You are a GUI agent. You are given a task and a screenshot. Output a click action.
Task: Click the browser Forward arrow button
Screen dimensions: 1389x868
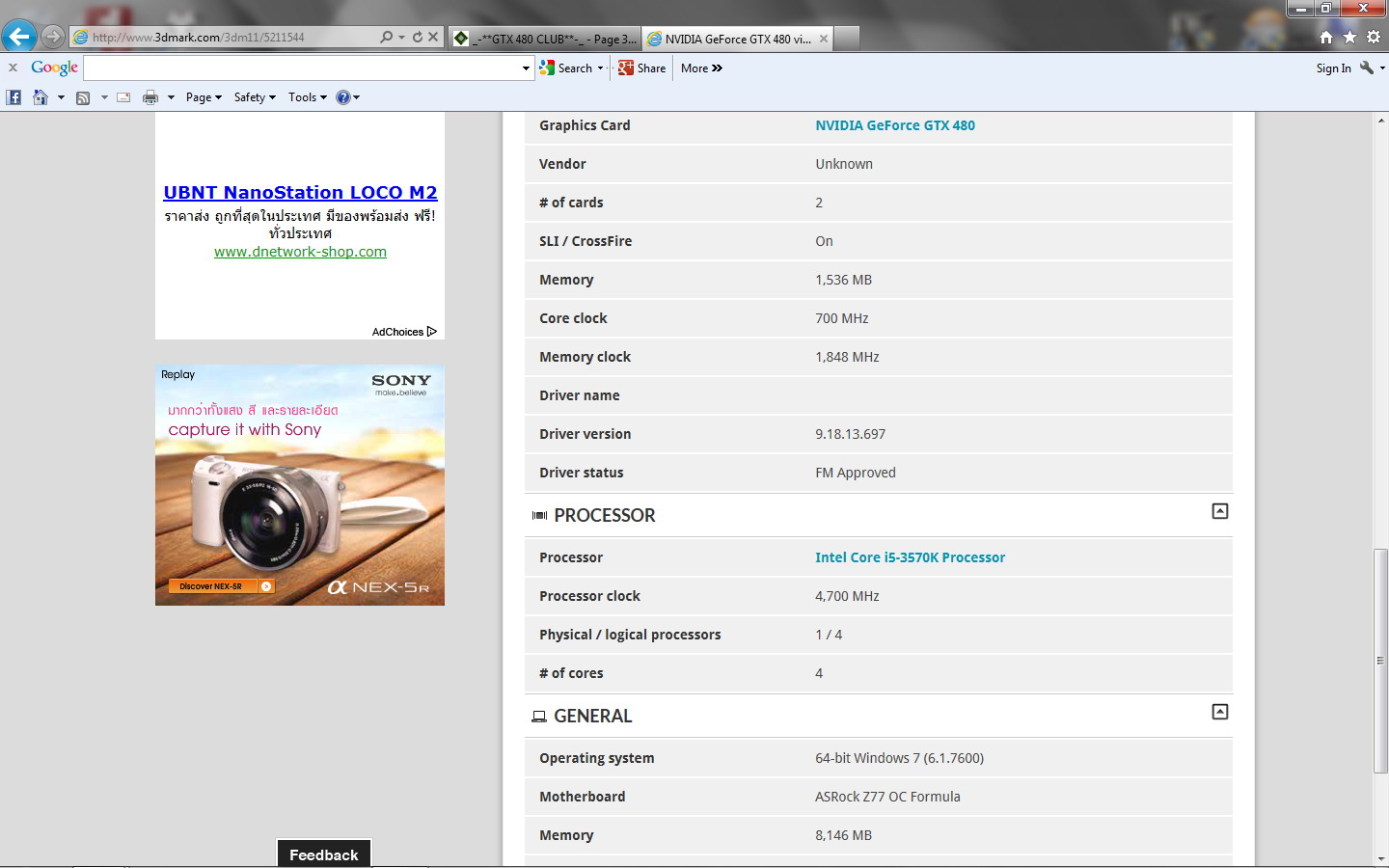(53, 37)
